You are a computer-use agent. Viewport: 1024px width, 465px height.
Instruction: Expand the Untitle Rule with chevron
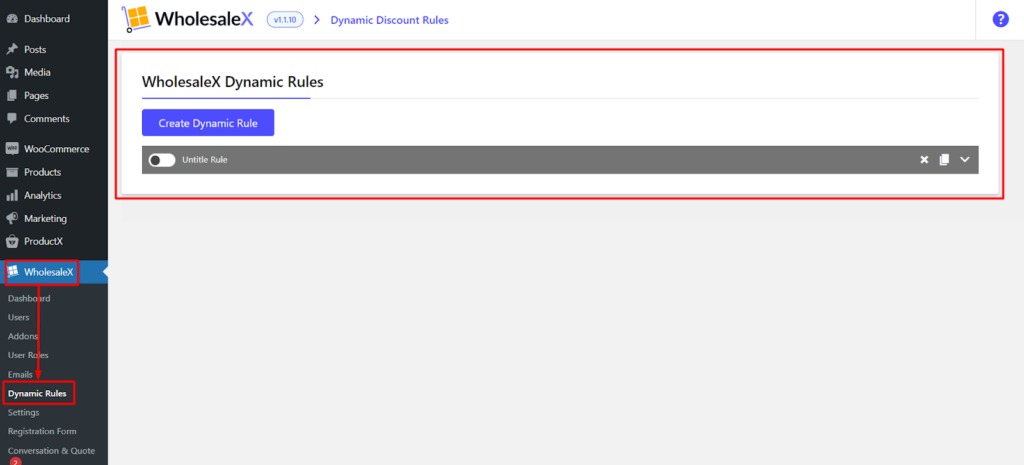pyautogui.click(x=965, y=159)
